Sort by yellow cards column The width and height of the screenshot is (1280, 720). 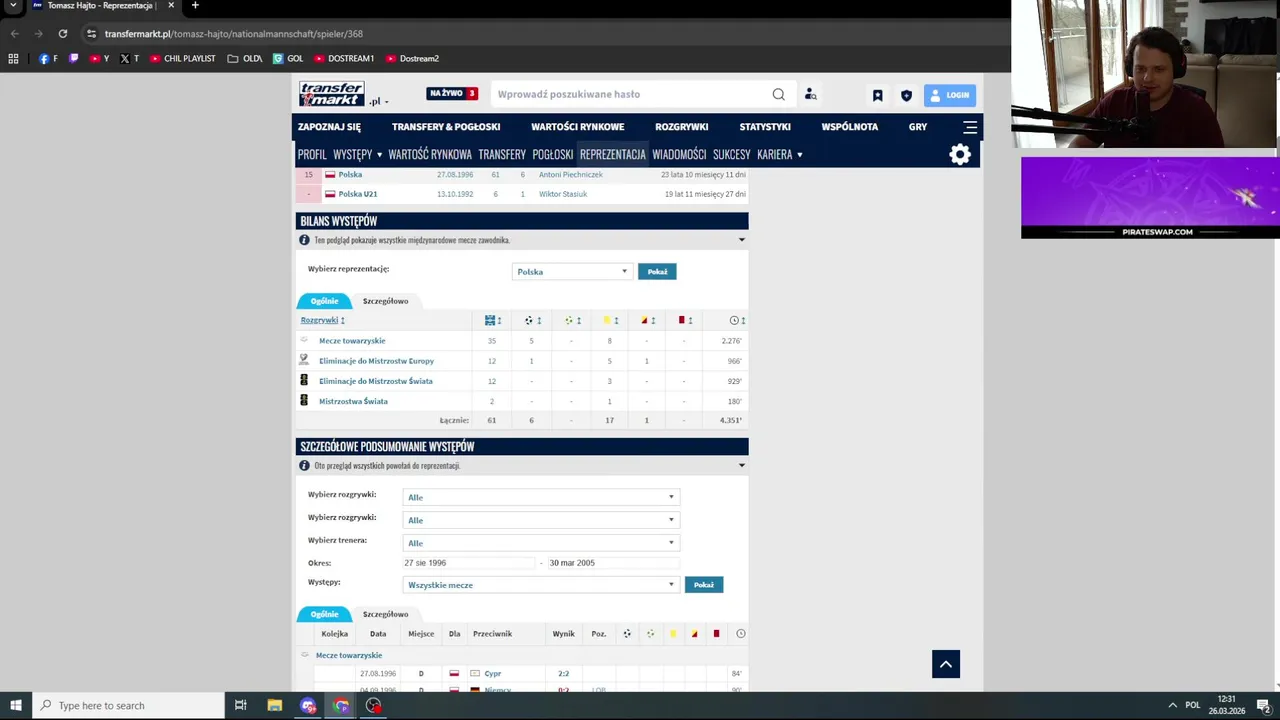click(x=610, y=320)
